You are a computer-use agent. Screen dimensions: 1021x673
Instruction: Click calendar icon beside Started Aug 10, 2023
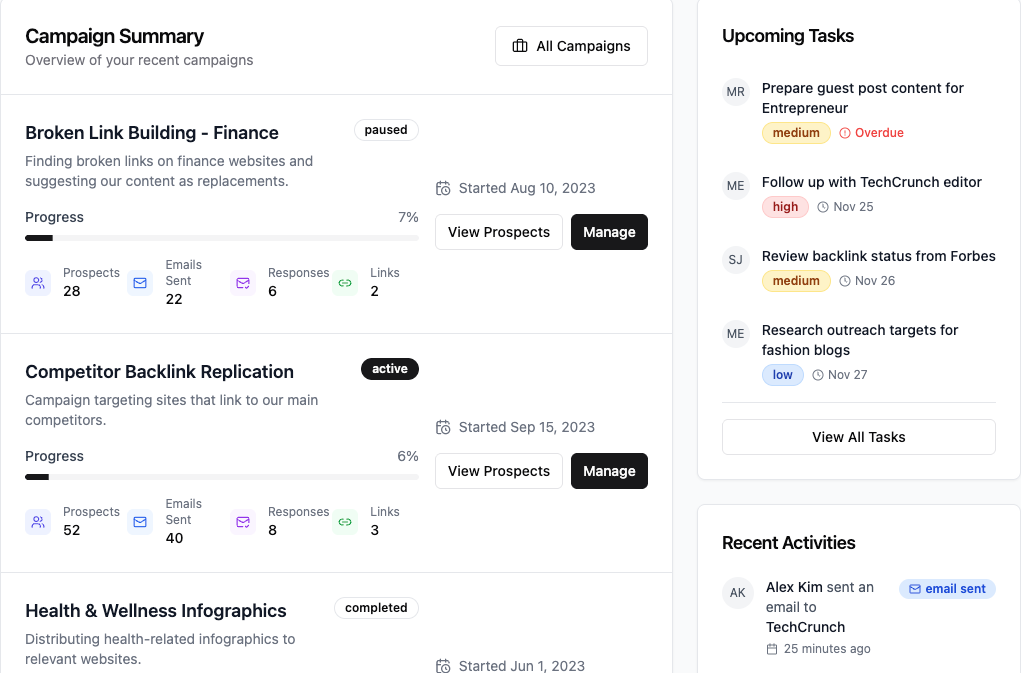(443, 188)
